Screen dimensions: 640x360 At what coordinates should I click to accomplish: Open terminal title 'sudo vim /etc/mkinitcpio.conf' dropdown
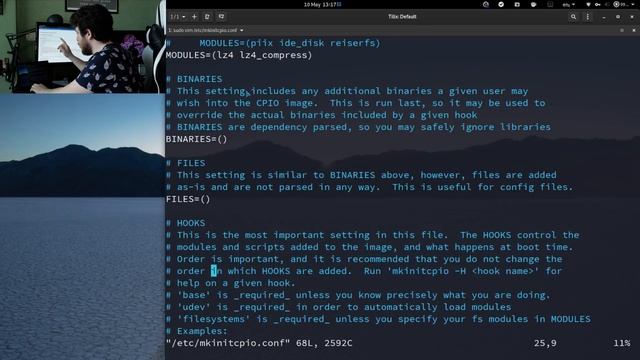coord(206,30)
